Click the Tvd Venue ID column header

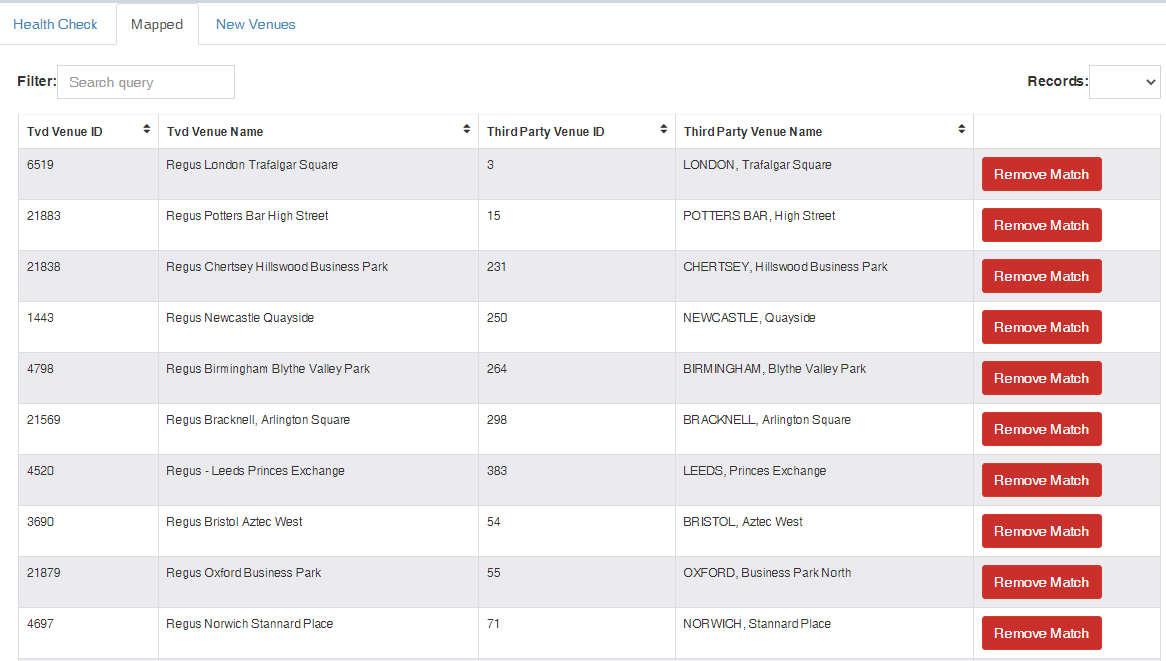coord(88,132)
